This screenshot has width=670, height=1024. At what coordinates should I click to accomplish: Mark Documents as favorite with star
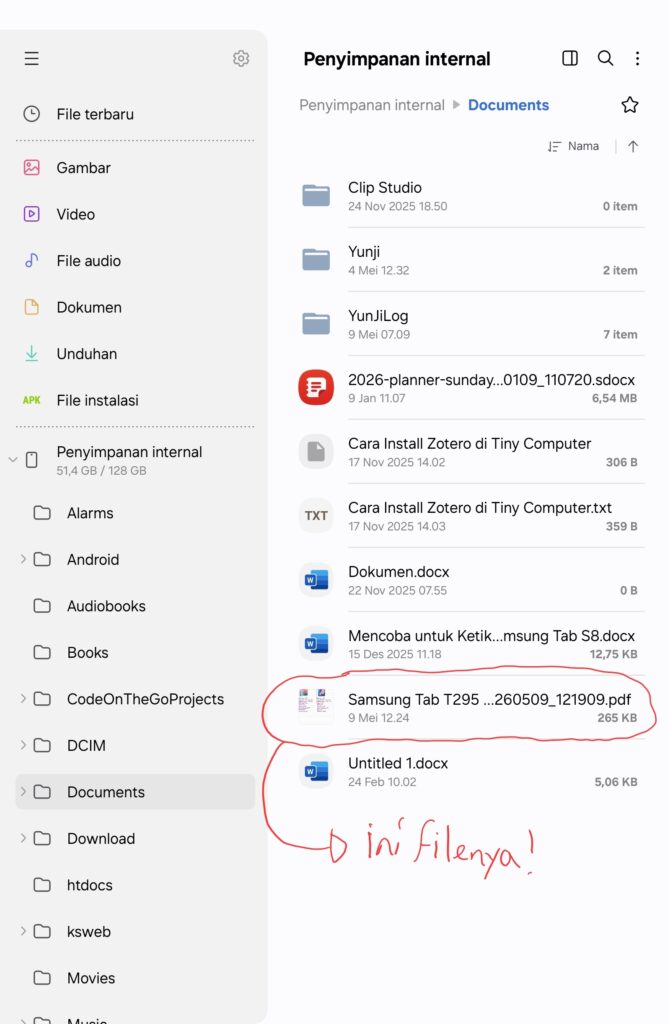[x=630, y=104]
